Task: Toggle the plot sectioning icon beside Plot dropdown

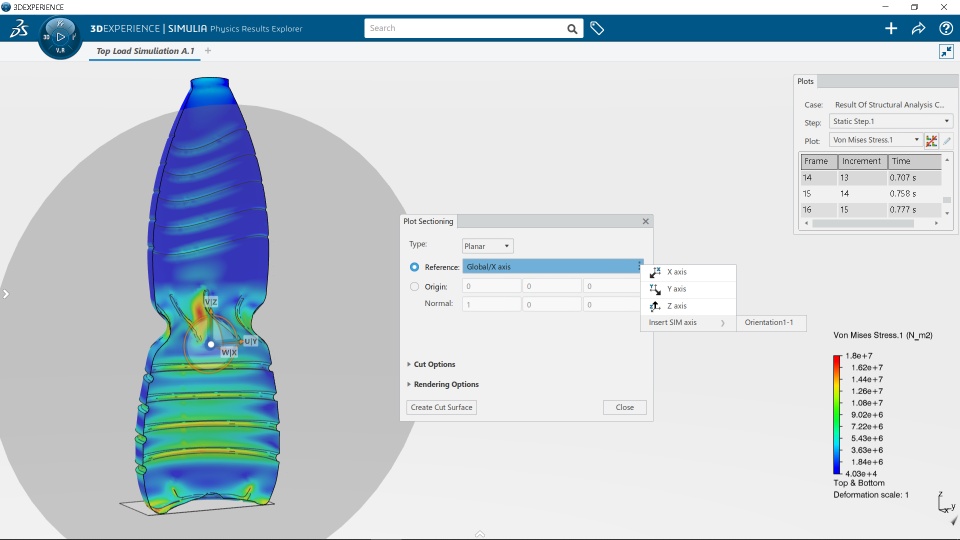Action: (931, 140)
